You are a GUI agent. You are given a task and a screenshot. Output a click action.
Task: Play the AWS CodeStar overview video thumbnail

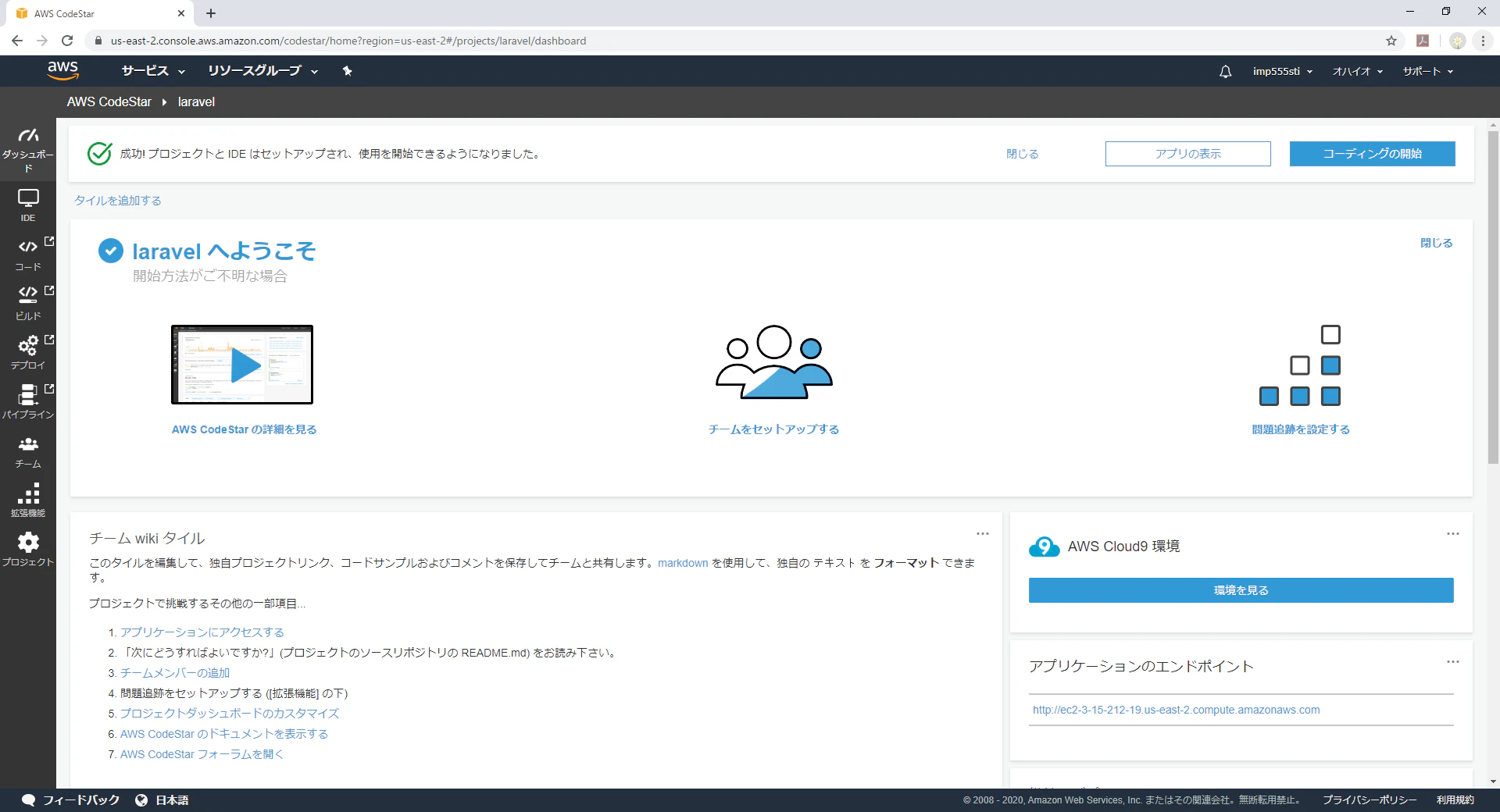pos(242,365)
